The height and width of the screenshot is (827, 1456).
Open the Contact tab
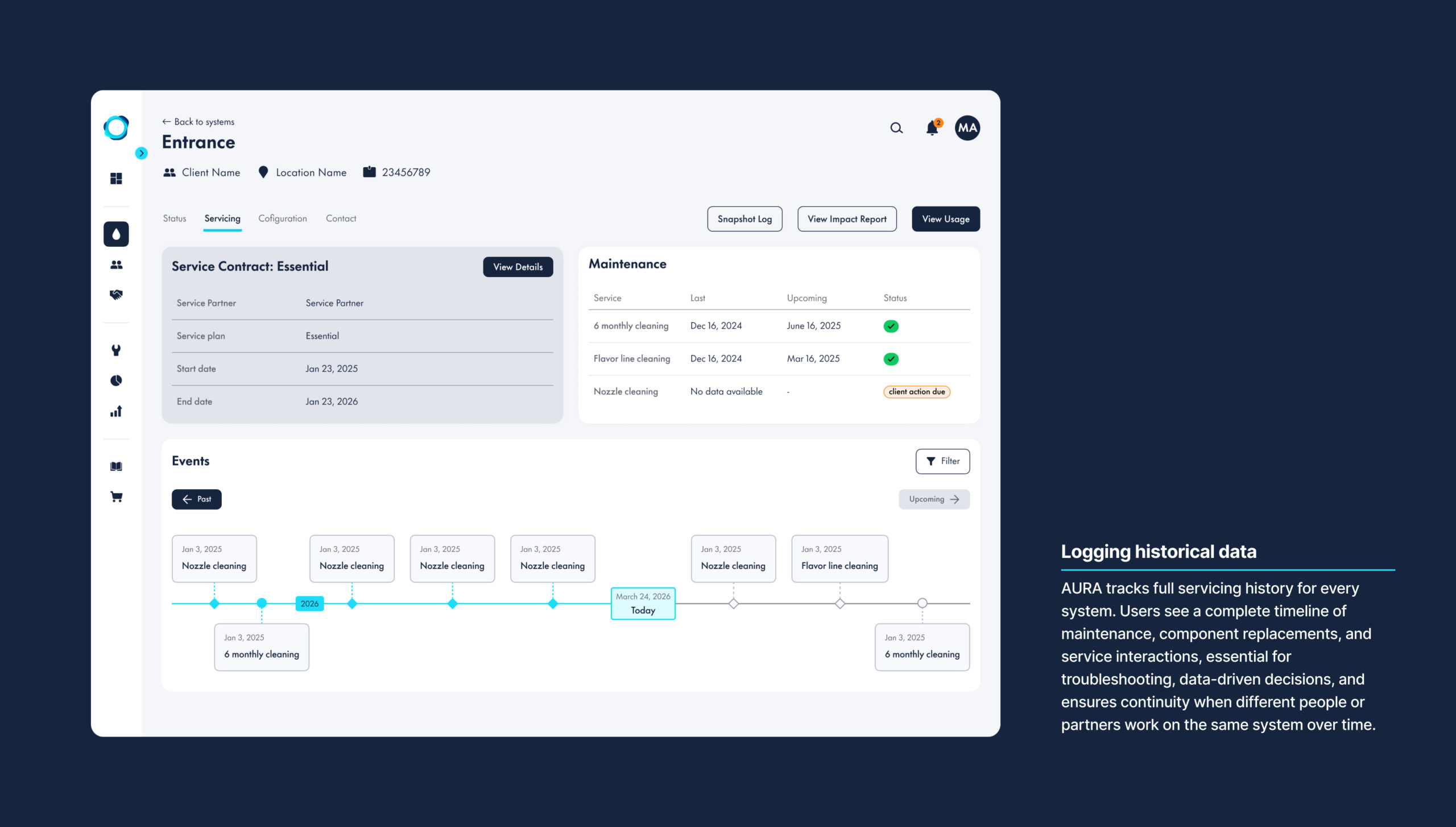[340, 218]
